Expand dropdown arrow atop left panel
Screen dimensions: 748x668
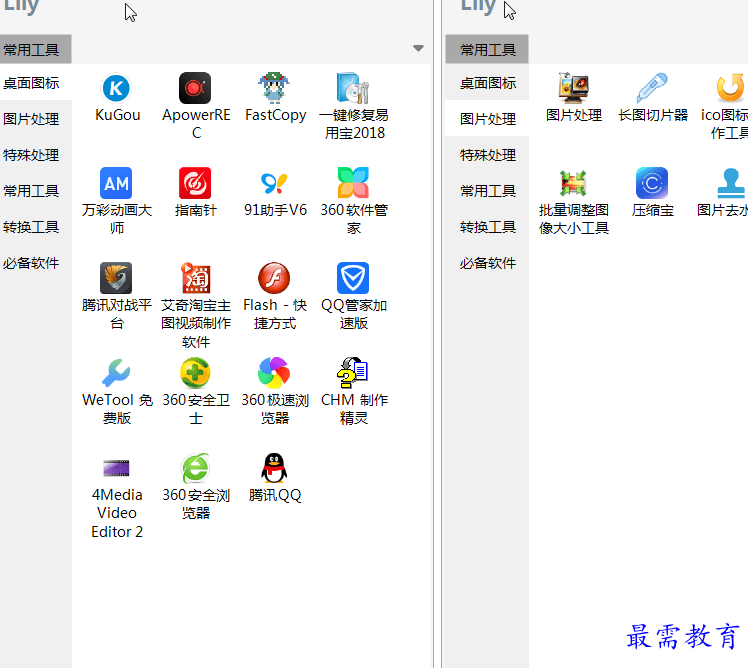click(418, 48)
